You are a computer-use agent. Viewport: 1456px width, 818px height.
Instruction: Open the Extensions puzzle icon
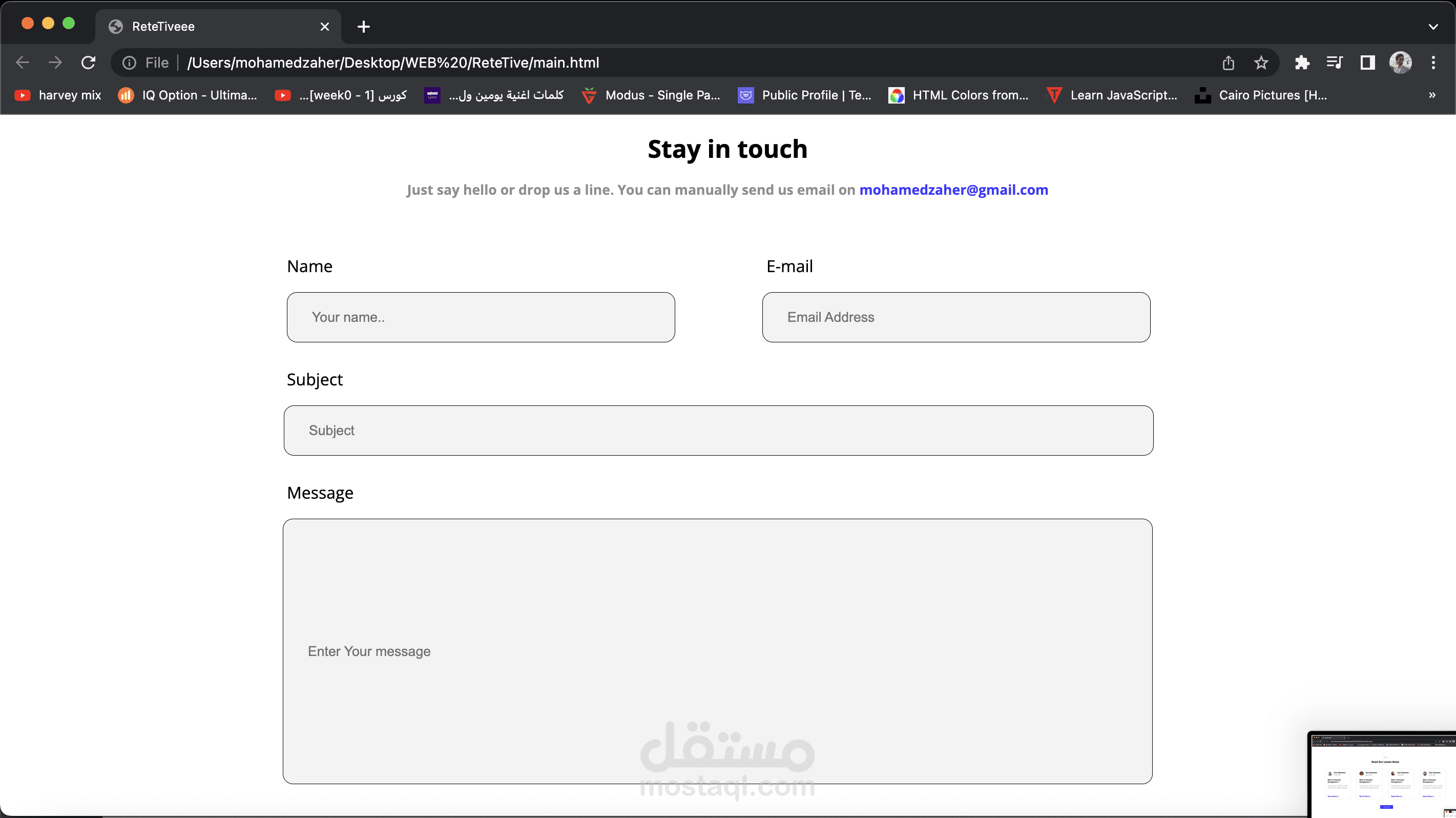tap(1302, 63)
